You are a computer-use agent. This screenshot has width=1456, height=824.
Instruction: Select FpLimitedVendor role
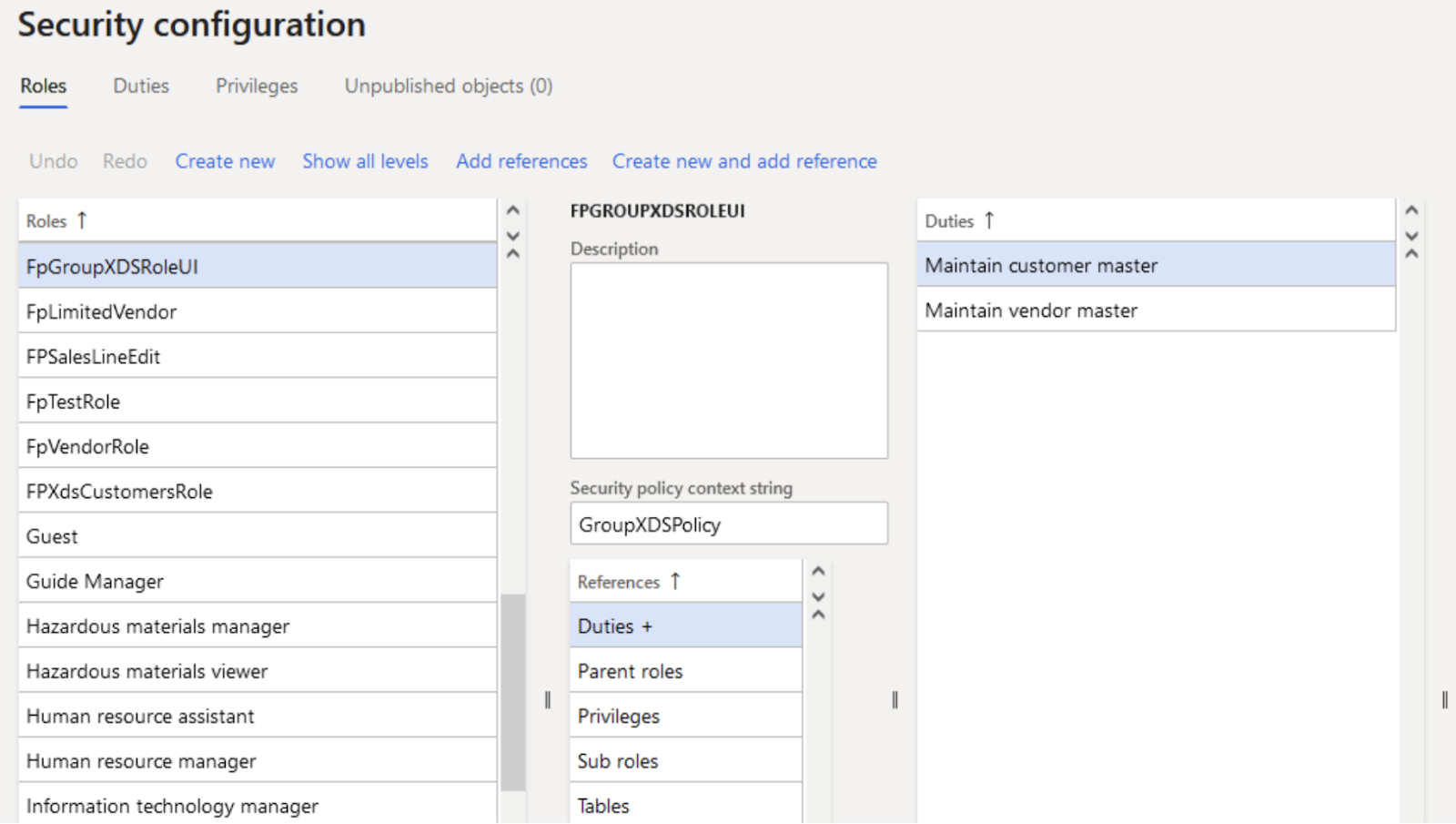click(x=102, y=311)
